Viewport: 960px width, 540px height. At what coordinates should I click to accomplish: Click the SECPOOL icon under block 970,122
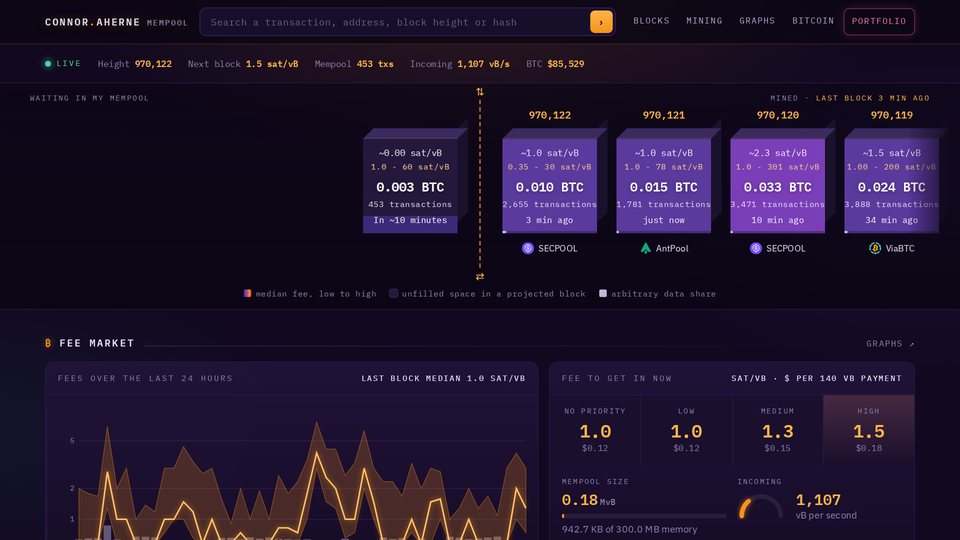528,248
